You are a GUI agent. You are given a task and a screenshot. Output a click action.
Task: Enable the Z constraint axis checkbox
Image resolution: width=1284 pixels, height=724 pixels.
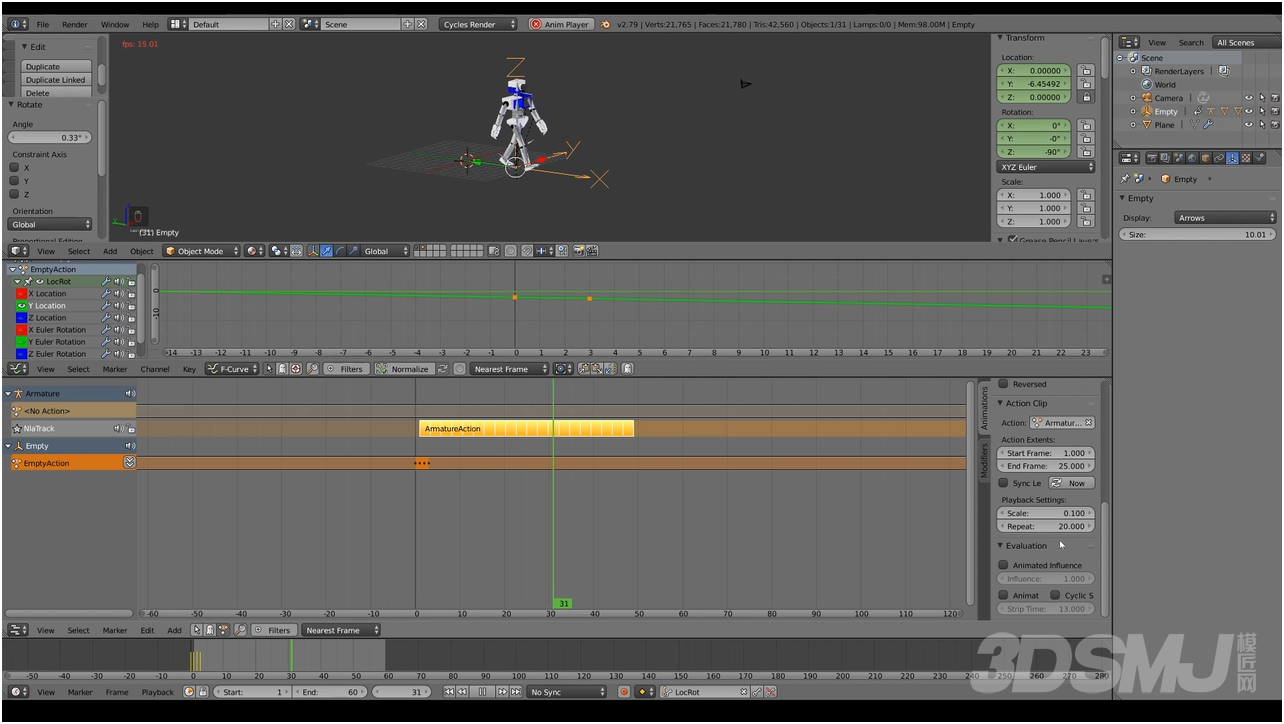14,194
